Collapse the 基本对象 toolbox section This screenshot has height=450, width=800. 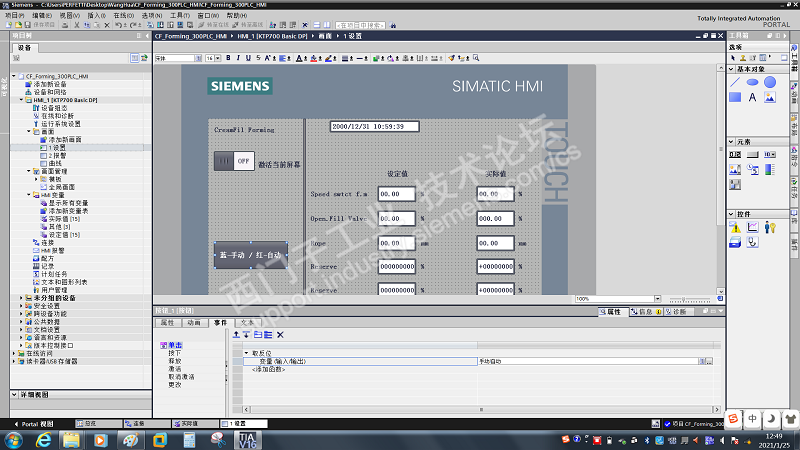[731, 69]
